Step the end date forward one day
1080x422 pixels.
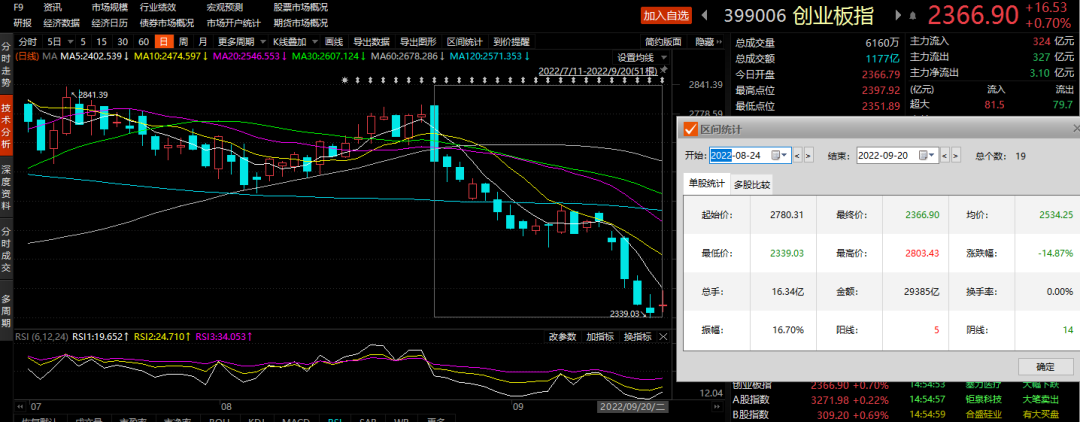(x=956, y=155)
